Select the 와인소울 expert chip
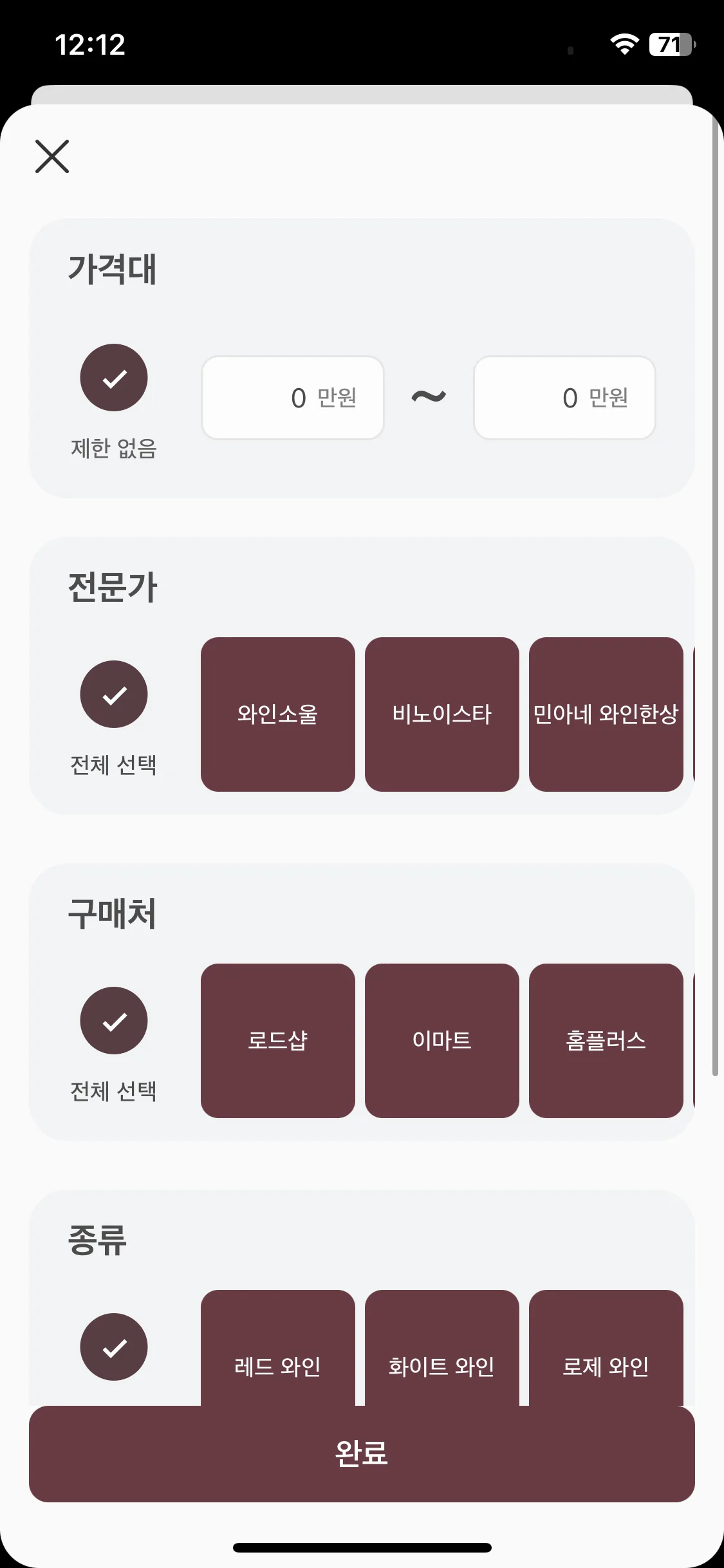 pos(278,714)
